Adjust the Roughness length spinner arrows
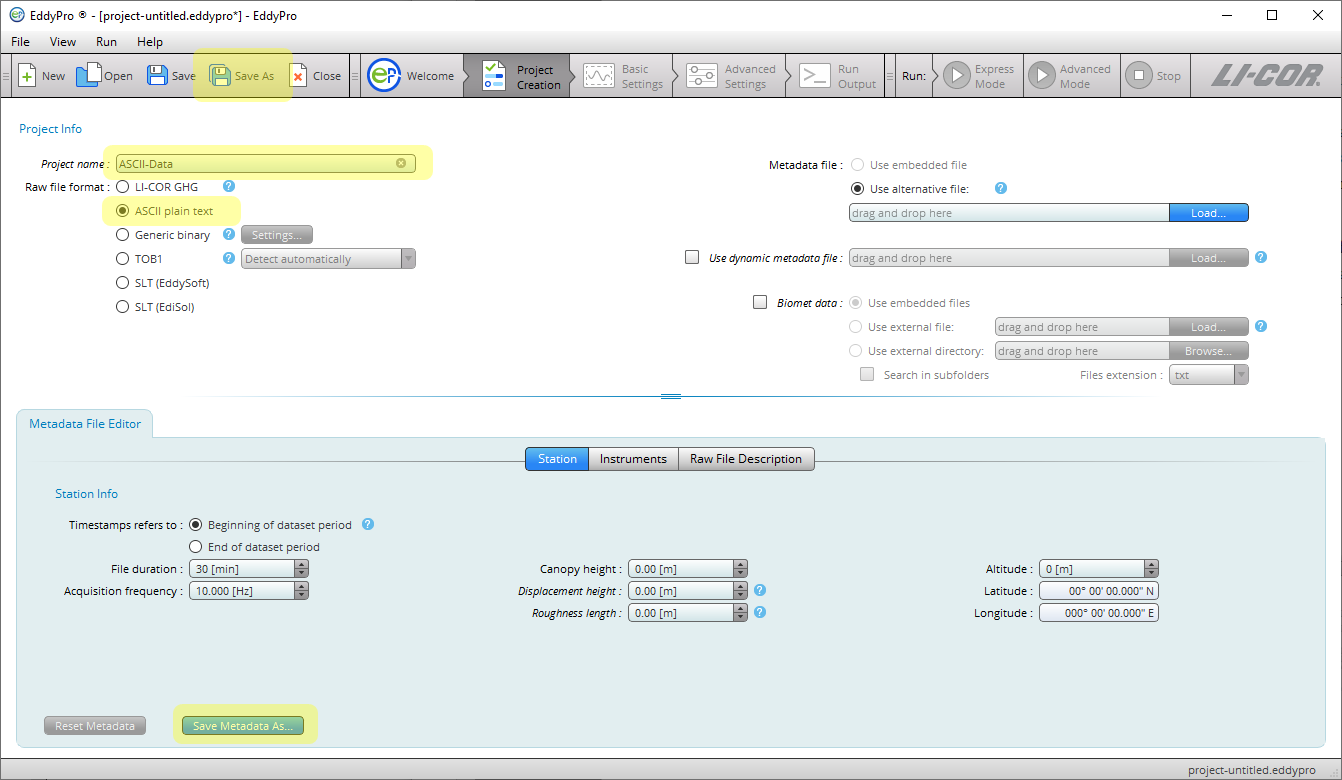The width and height of the screenshot is (1342, 780). [x=741, y=613]
